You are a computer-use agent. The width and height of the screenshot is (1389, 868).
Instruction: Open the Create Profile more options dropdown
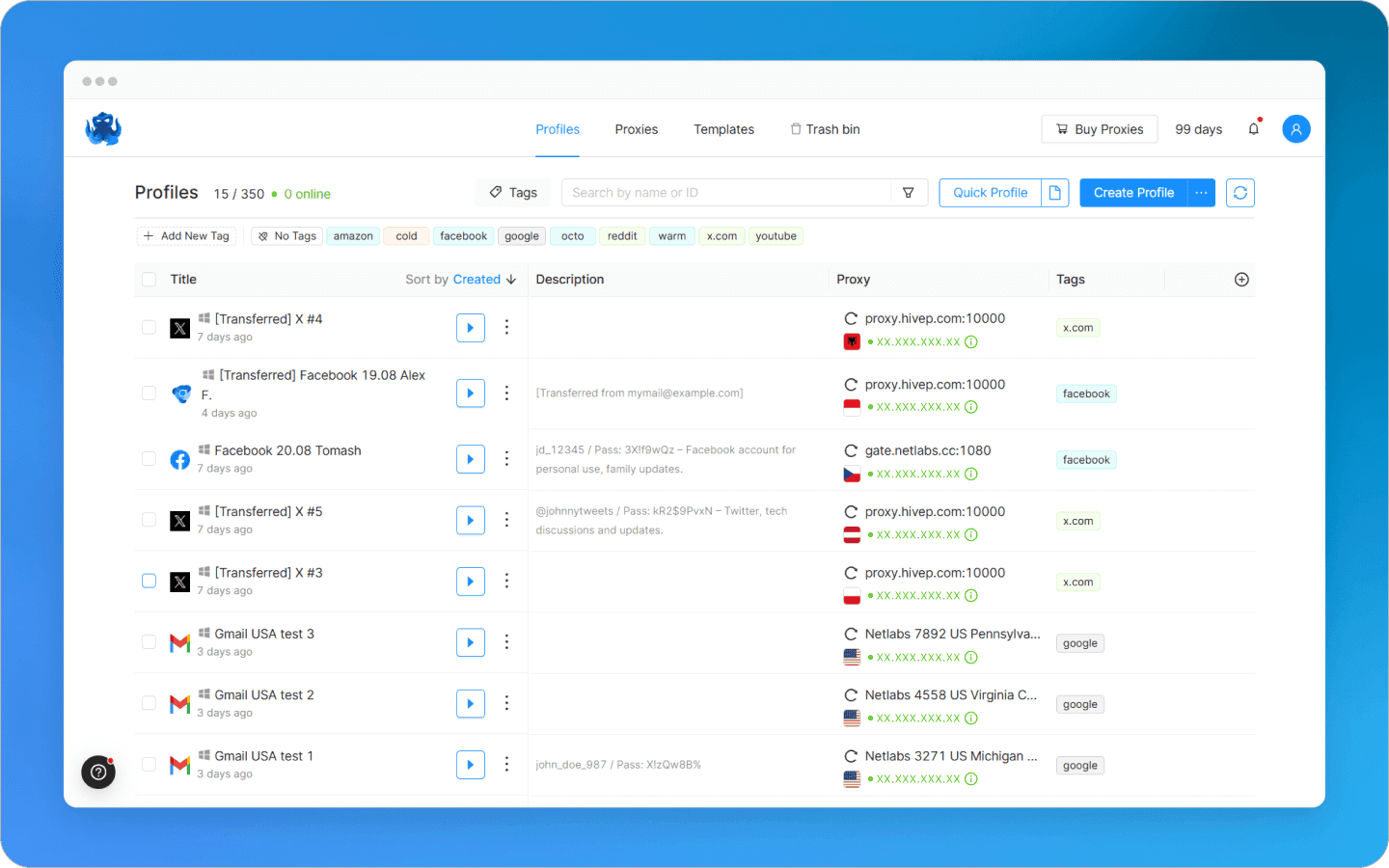tap(1202, 193)
